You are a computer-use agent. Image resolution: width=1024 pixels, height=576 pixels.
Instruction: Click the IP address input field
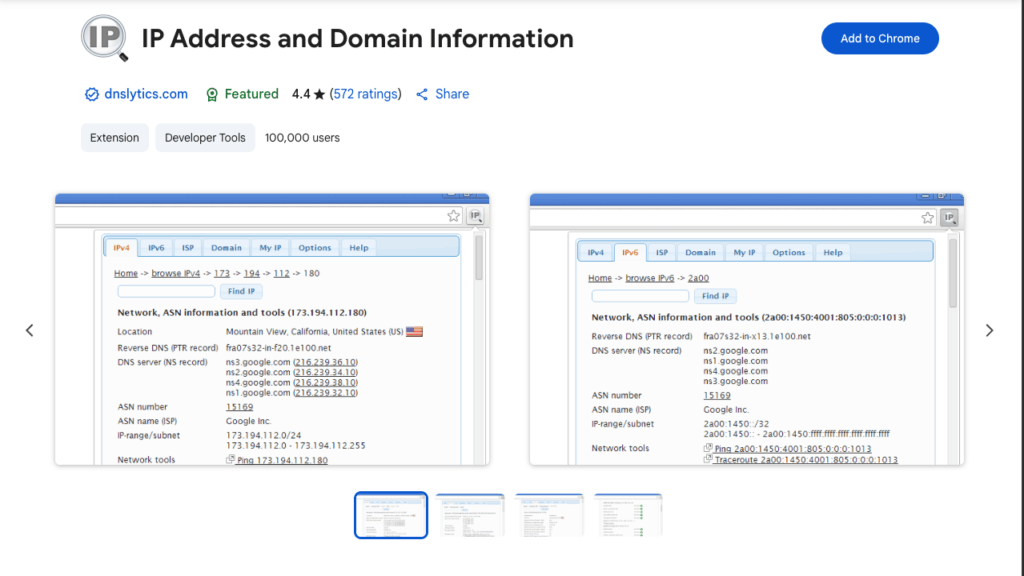pyautogui.click(x=166, y=291)
